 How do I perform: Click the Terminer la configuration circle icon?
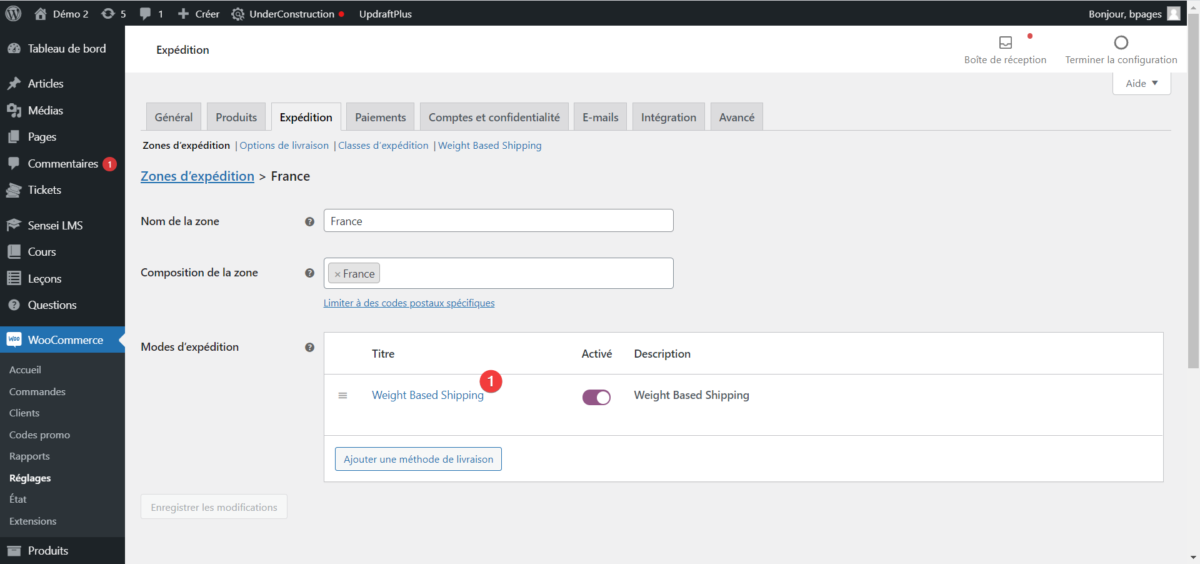(1121, 43)
